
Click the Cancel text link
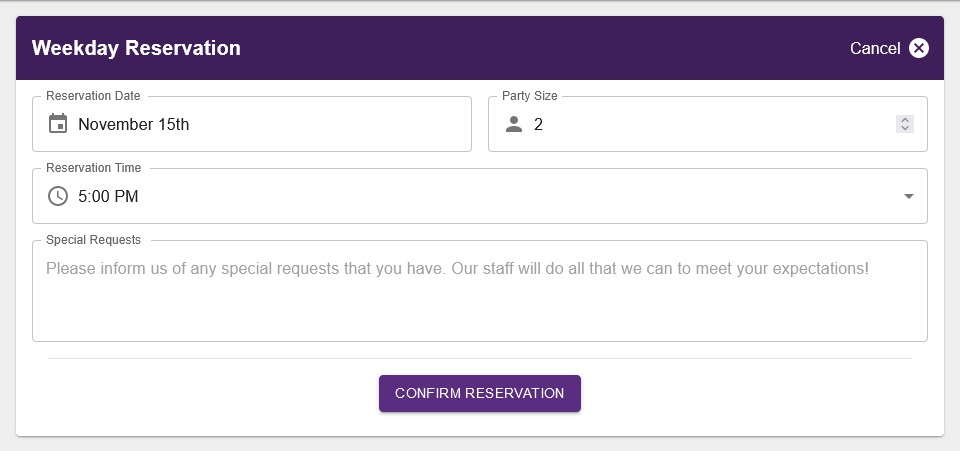[x=875, y=48]
